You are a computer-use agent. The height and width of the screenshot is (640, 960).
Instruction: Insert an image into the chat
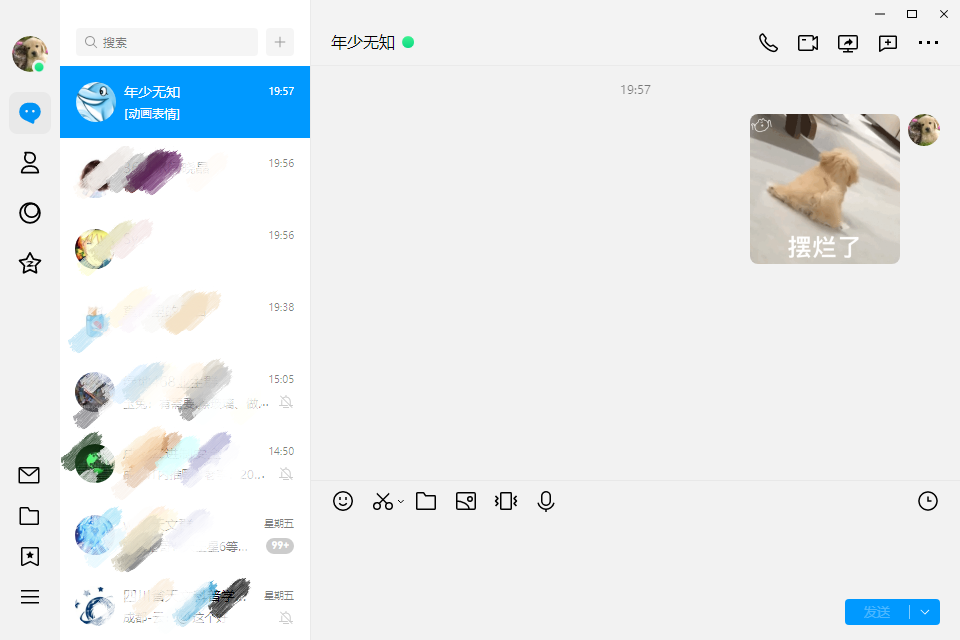click(465, 501)
